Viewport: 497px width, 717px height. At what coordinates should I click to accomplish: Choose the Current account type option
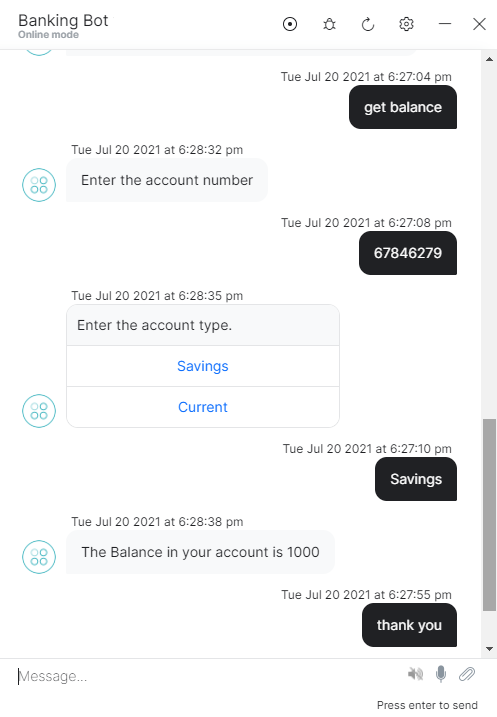click(x=203, y=407)
